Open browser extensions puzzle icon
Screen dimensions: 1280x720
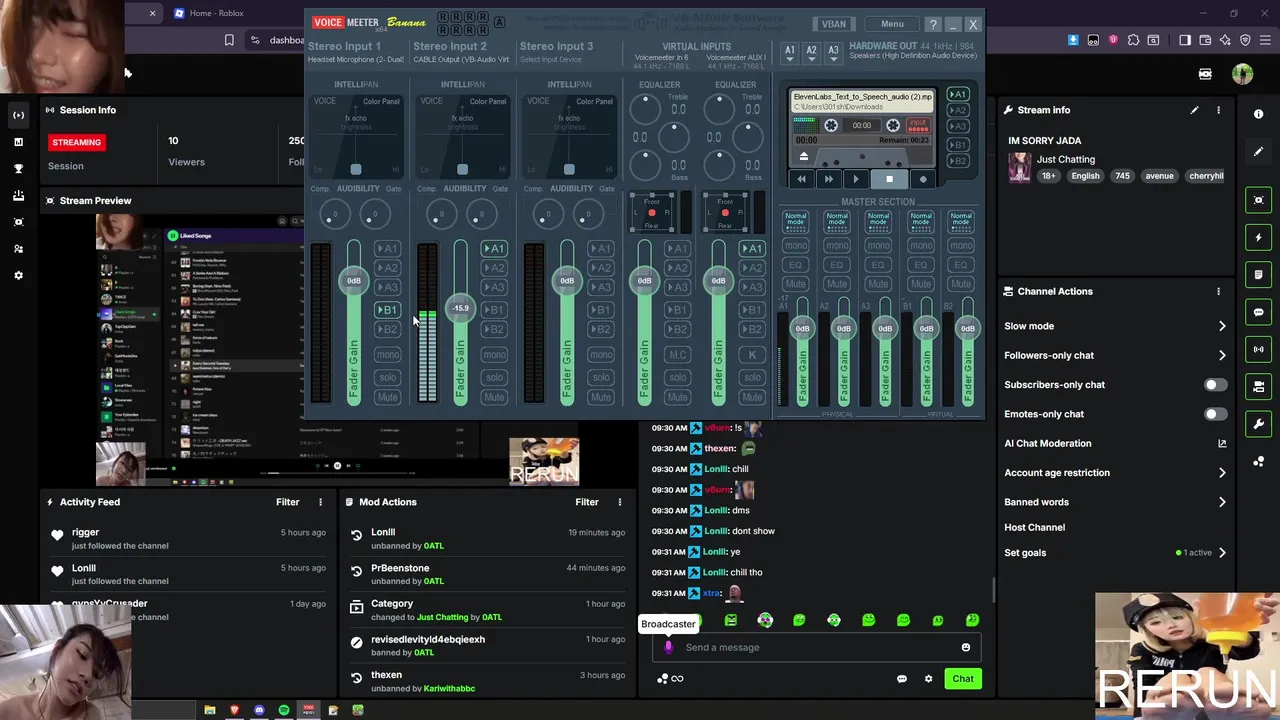[x=1133, y=40]
